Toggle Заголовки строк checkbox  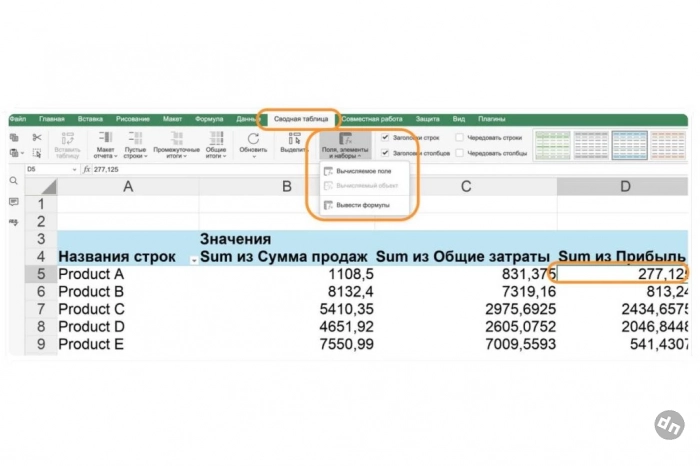click(385, 137)
